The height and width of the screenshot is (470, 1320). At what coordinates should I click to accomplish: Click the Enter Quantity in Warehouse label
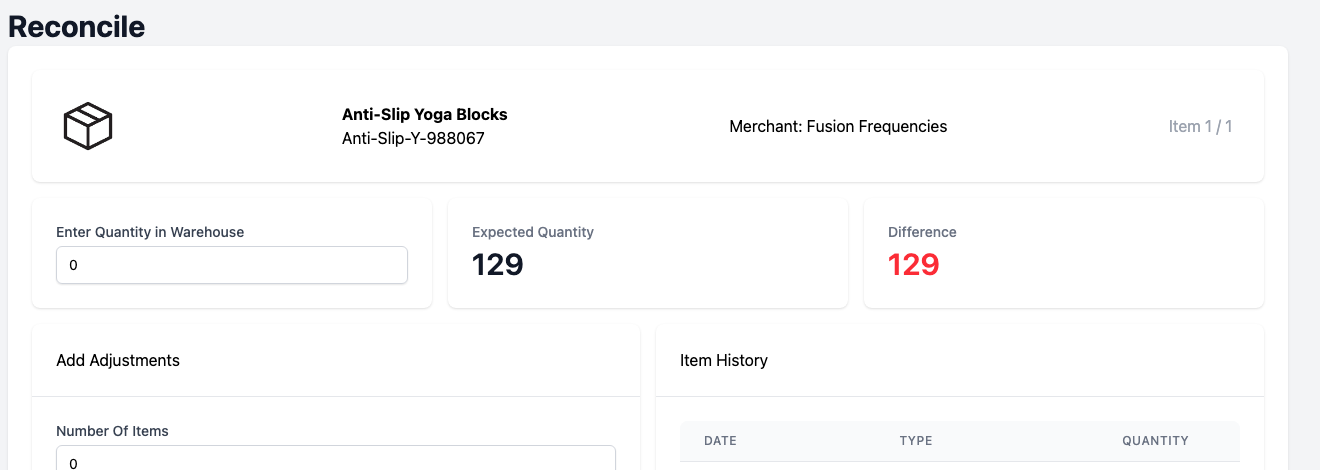coord(150,232)
